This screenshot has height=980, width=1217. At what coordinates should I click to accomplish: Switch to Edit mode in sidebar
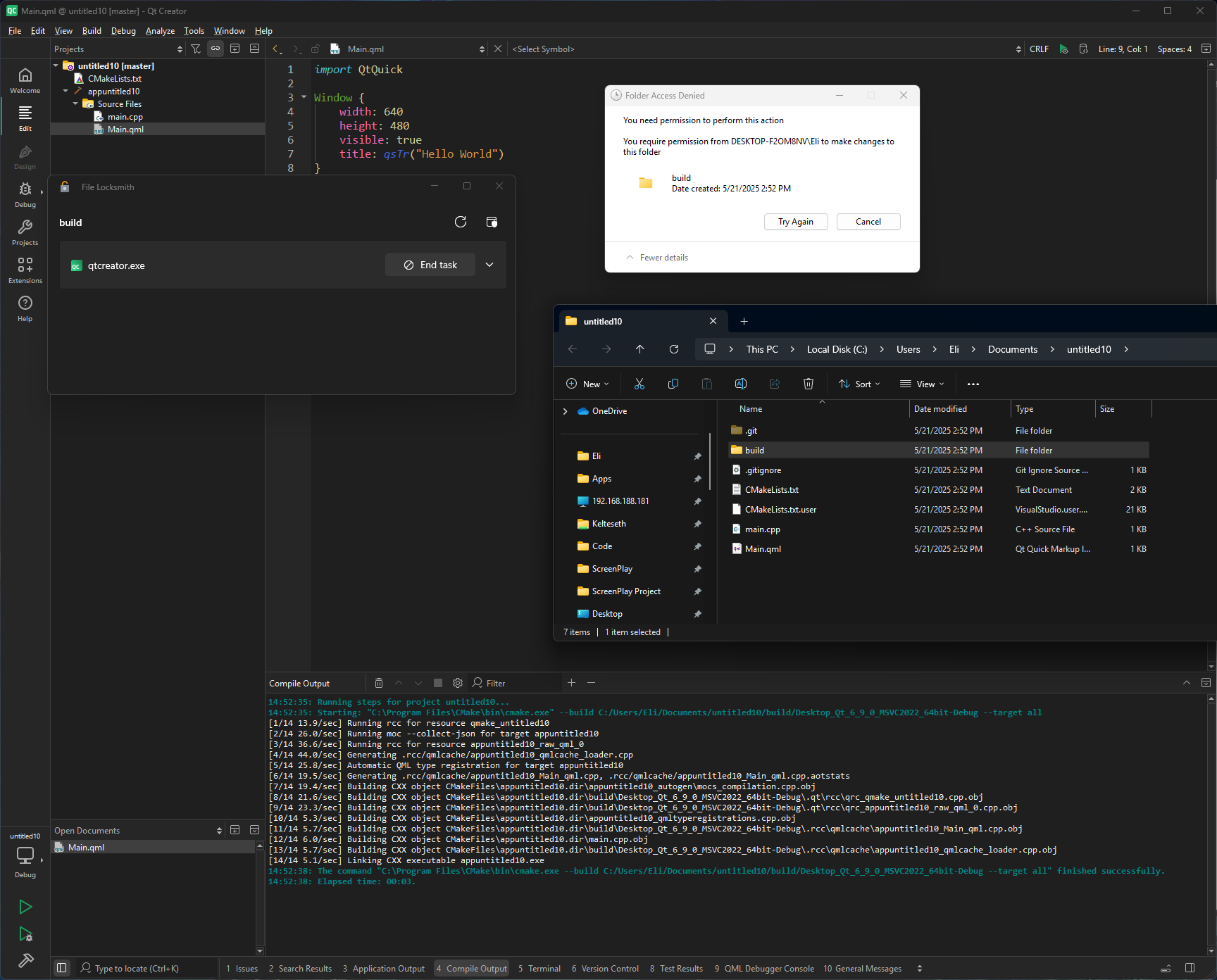pos(25,118)
